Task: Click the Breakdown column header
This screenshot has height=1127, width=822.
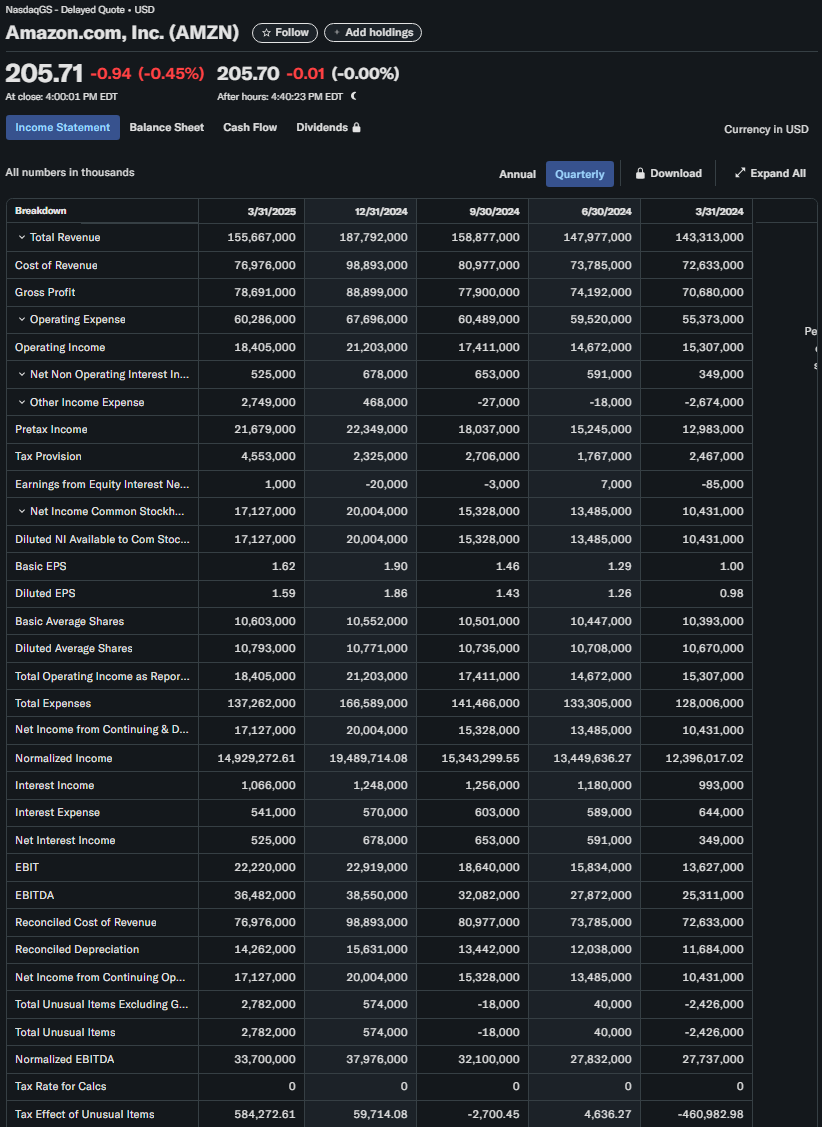Action: click(x=41, y=211)
